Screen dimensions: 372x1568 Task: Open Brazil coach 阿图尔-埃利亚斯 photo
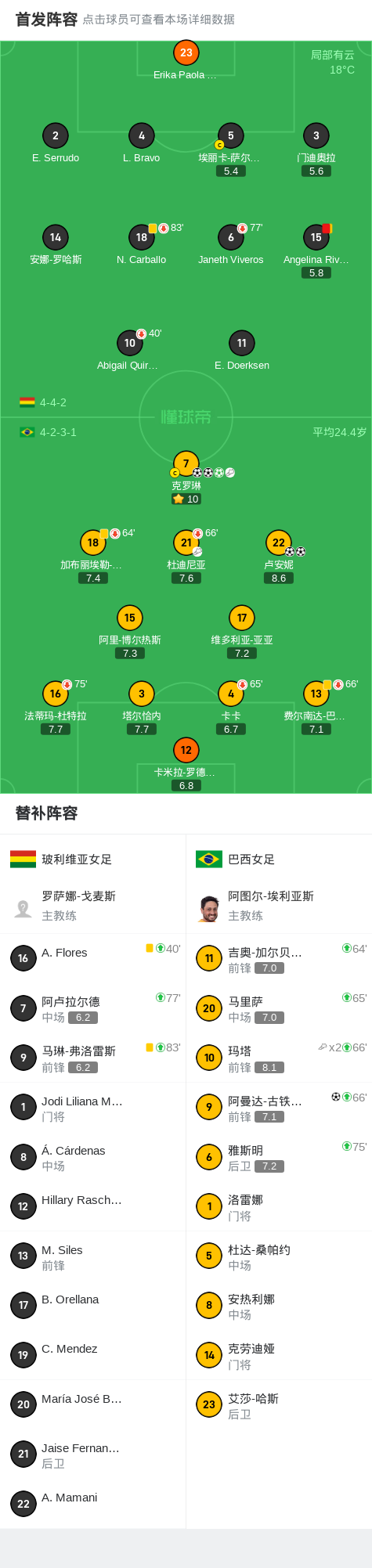[209, 908]
